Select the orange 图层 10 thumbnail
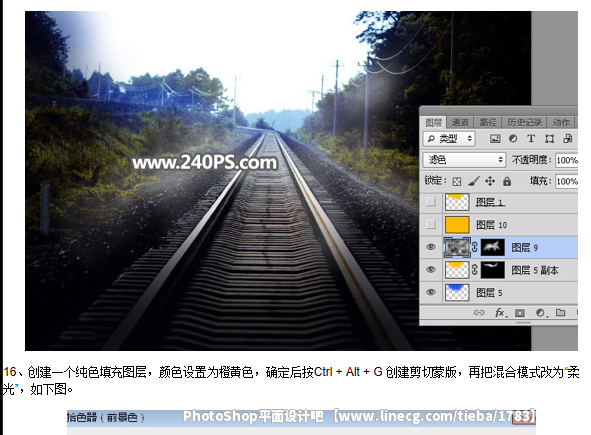The image size is (591, 435). pos(457,225)
